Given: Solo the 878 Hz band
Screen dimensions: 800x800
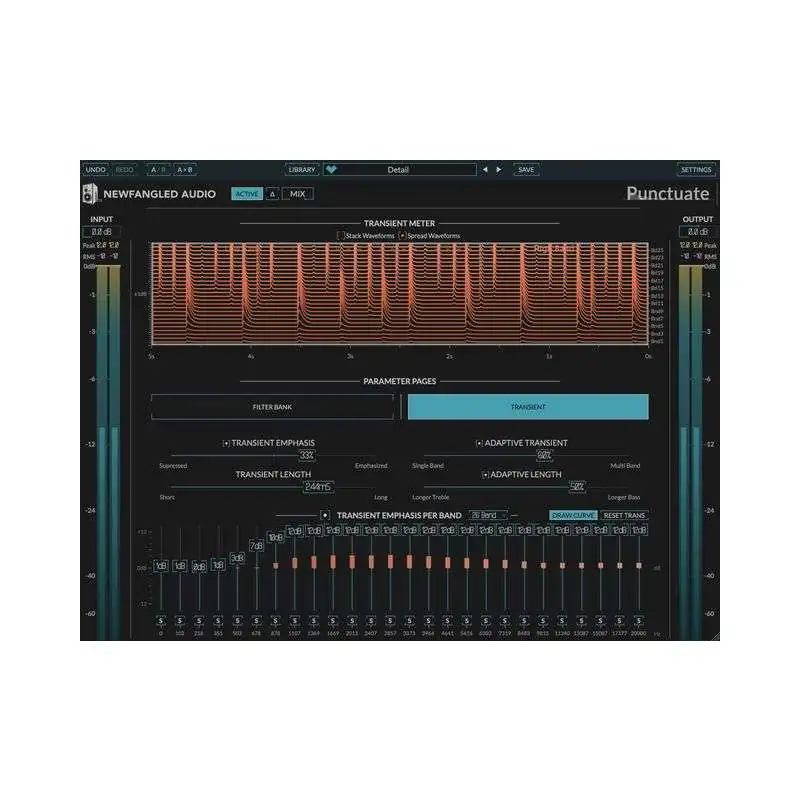Looking at the screenshot, I should pos(276,621).
